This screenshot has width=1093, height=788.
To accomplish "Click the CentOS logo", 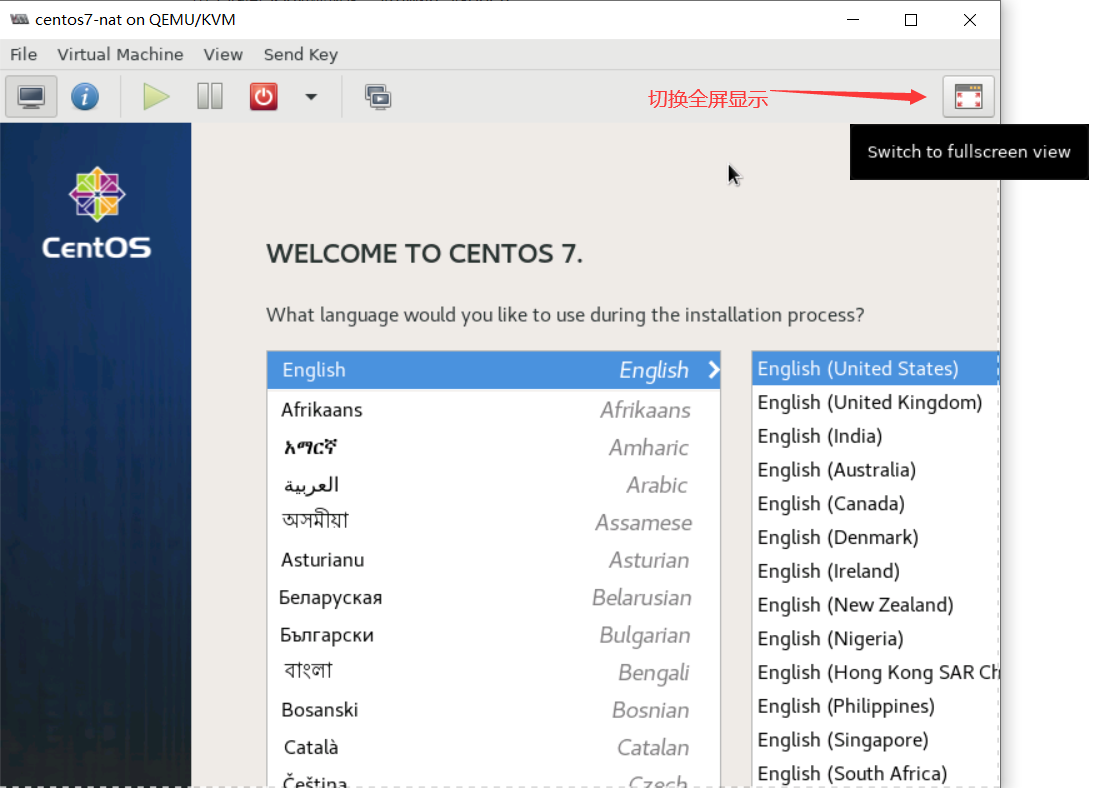I will [x=96, y=213].
